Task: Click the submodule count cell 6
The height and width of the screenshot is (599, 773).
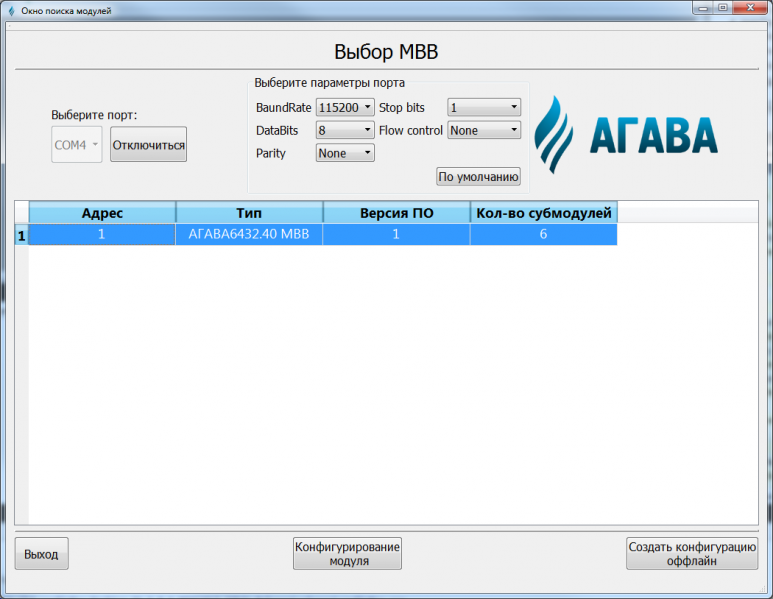Action: click(x=544, y=234)
